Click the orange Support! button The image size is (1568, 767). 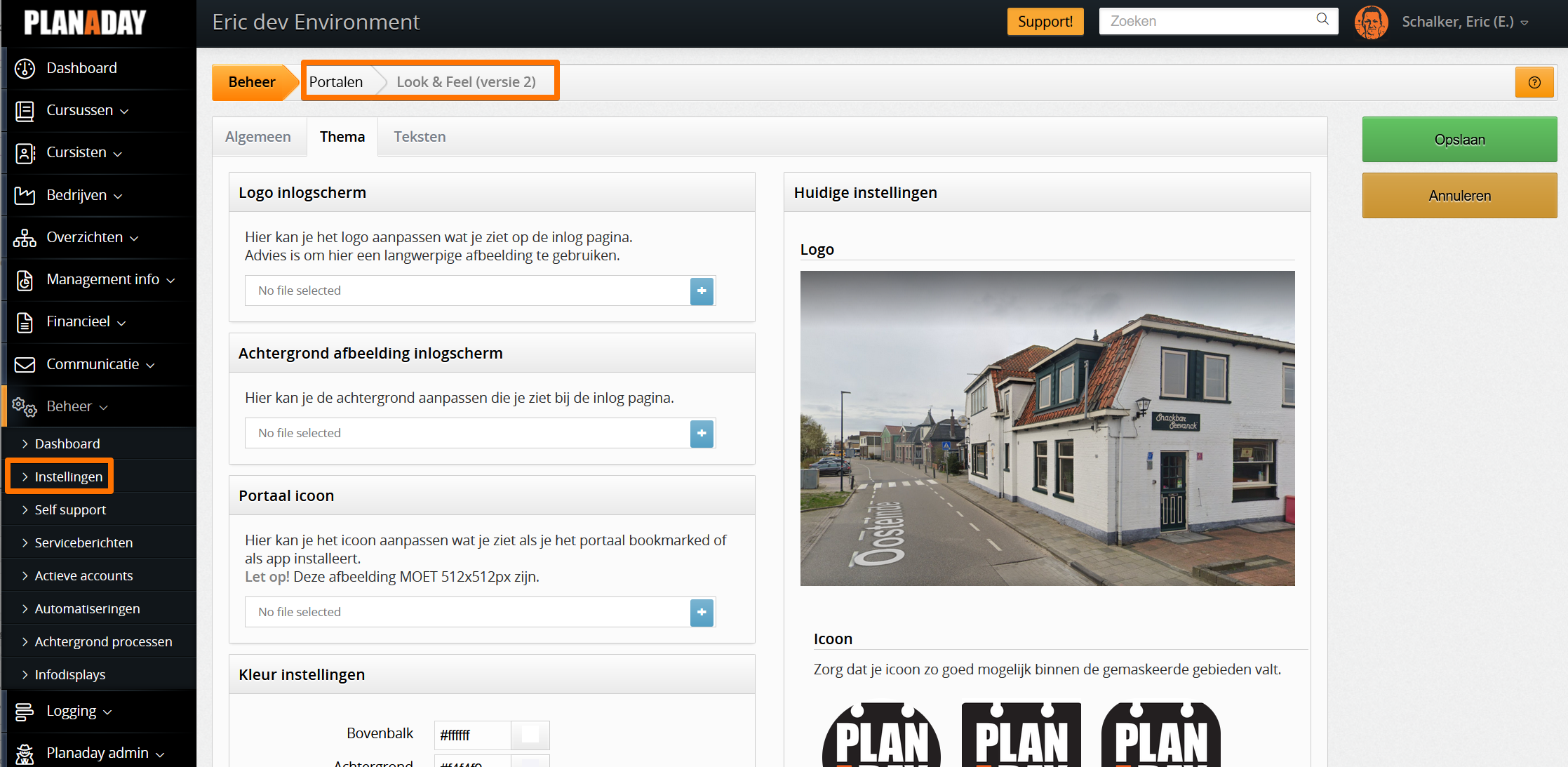(1045, 22)
